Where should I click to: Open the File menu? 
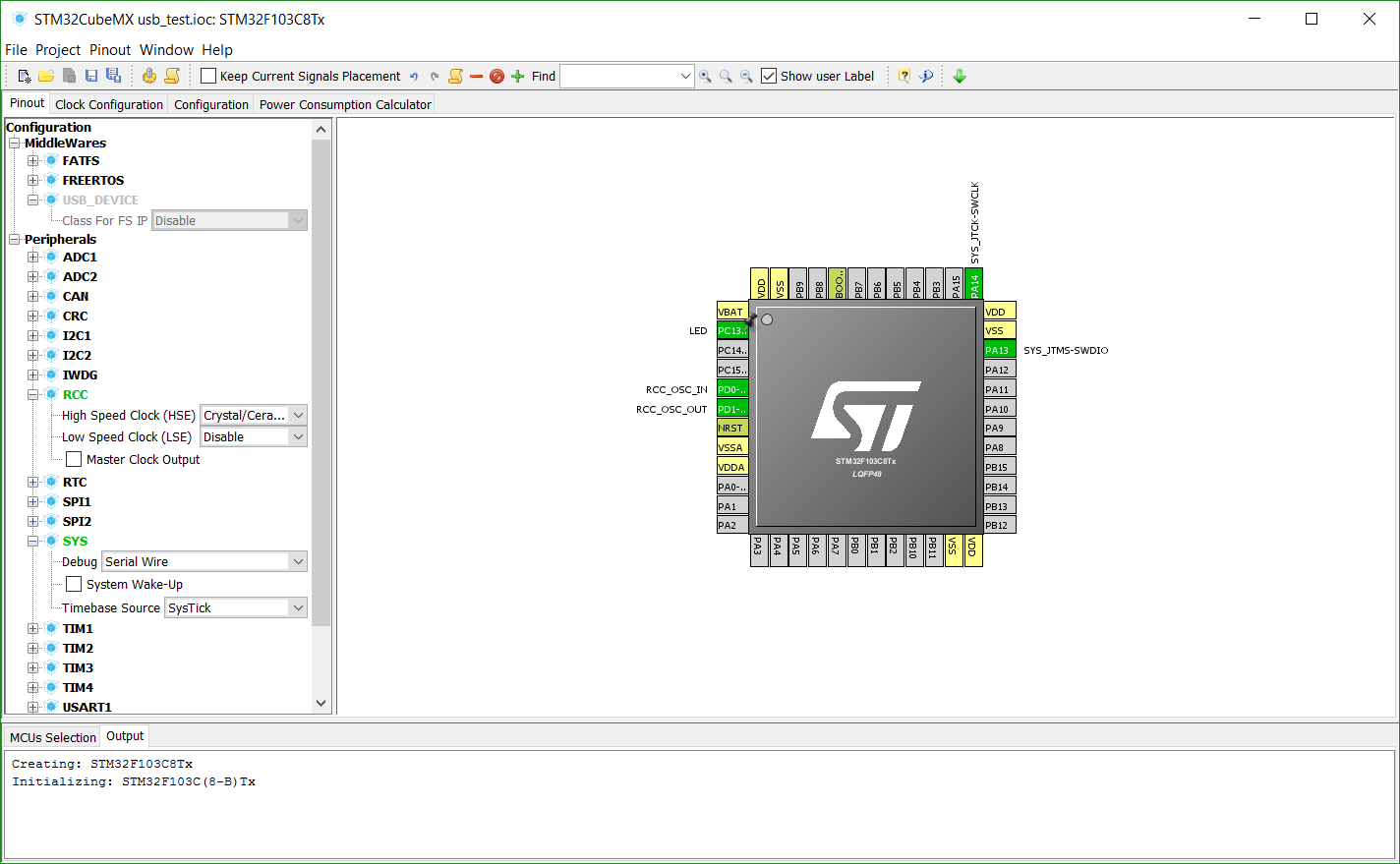(16, 50)
